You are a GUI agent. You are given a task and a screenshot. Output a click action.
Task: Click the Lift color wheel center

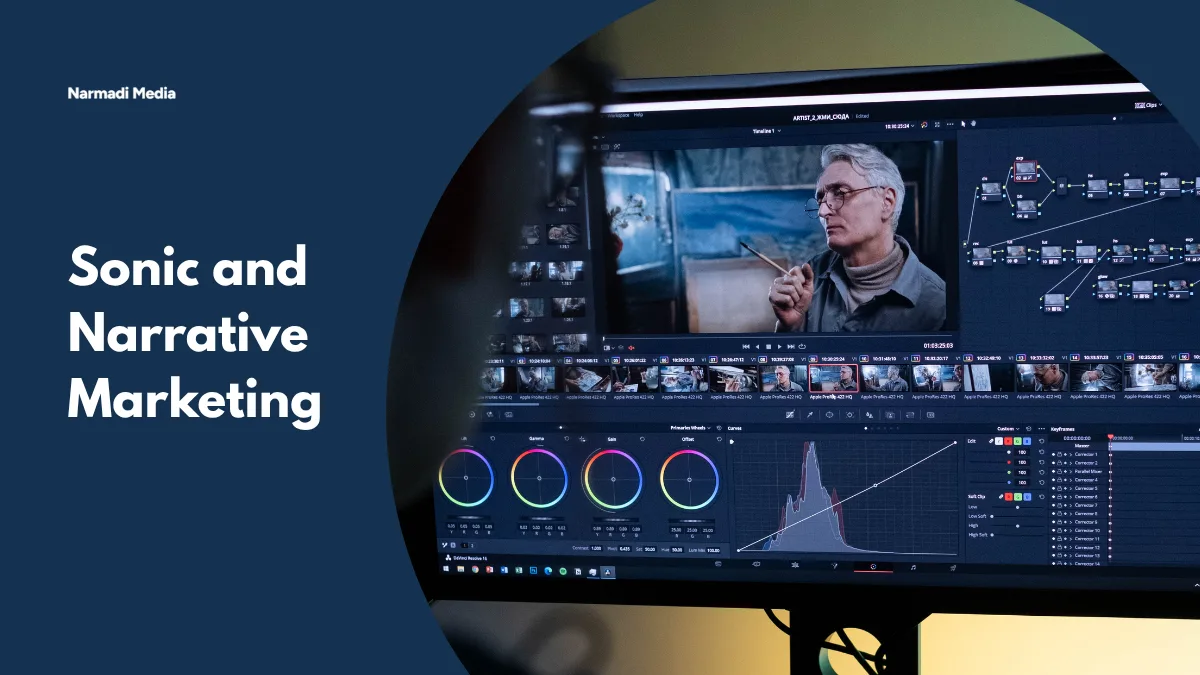pyautogui.click(x=466, y=478)
